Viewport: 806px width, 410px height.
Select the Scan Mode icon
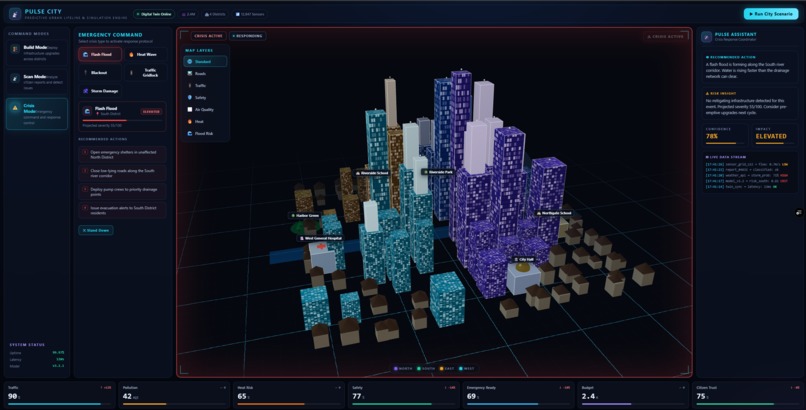(15, 79)
